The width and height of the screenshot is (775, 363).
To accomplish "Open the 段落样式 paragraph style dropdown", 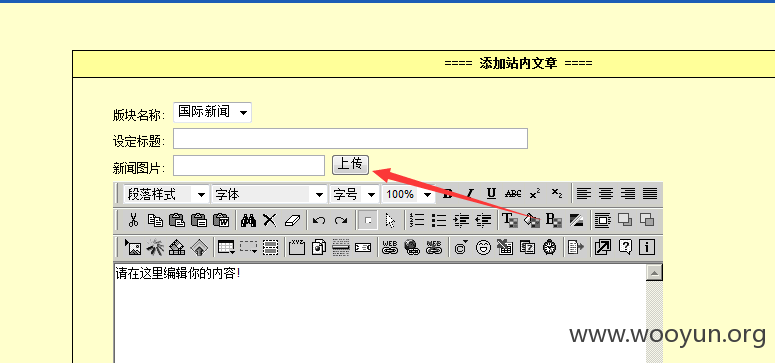I will pyautogui.click(x=166, y=194).
